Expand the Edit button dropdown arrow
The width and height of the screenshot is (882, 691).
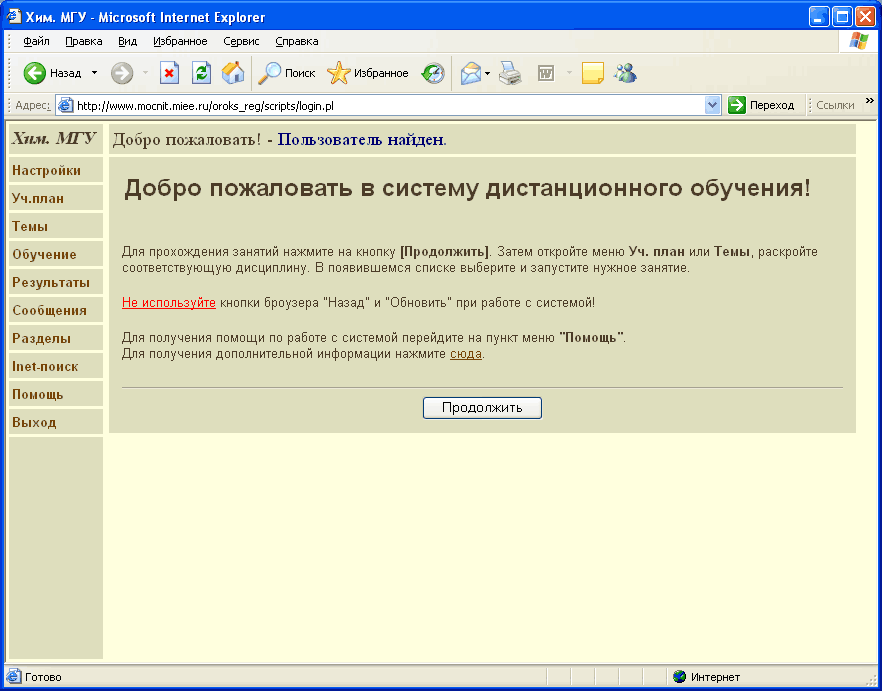pos(569,73)
